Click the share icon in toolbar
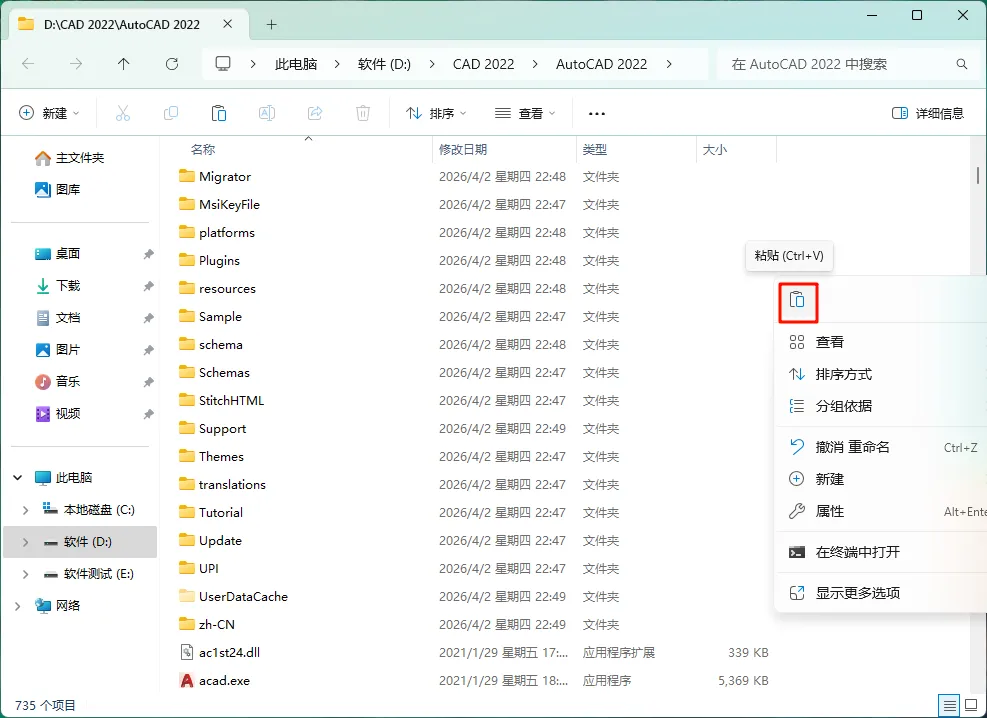 click(315, 113)
